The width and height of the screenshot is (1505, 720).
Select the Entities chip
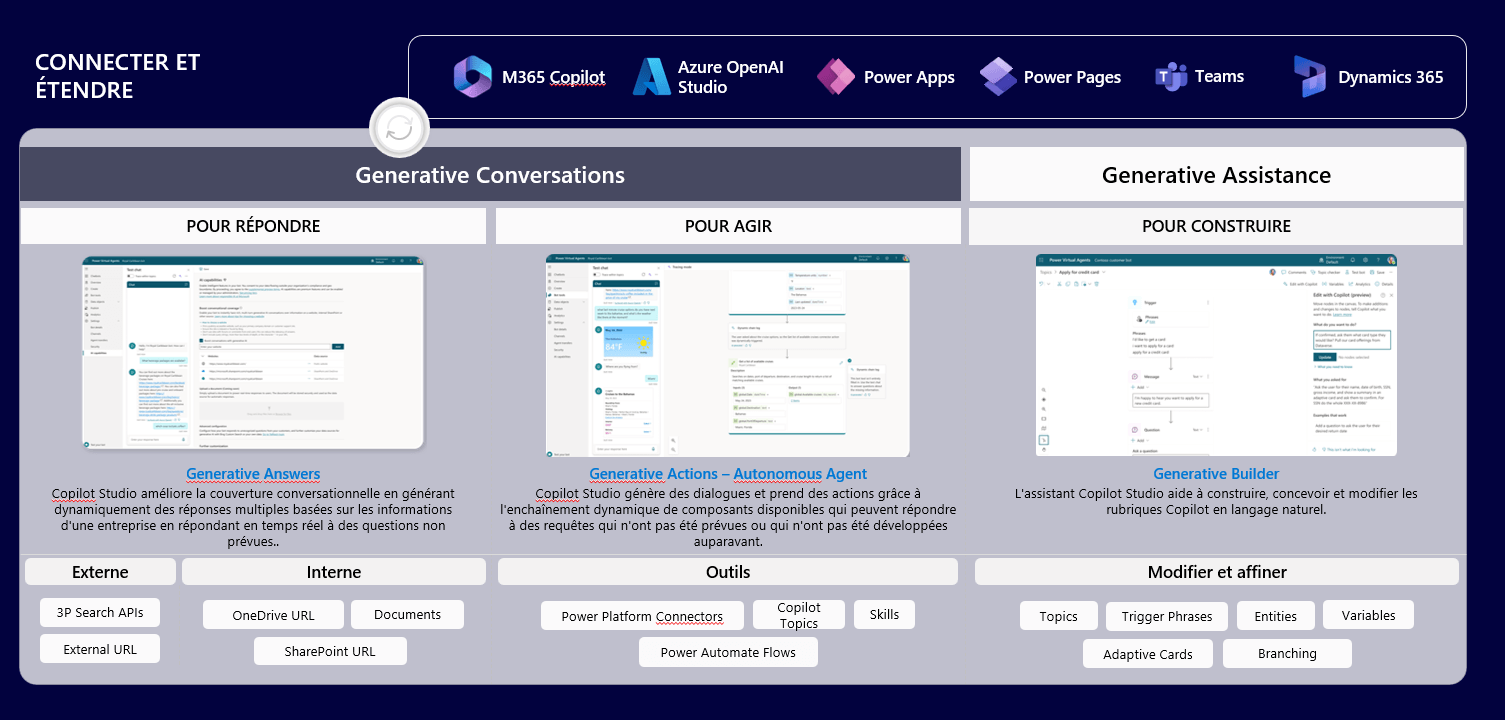1276,616
